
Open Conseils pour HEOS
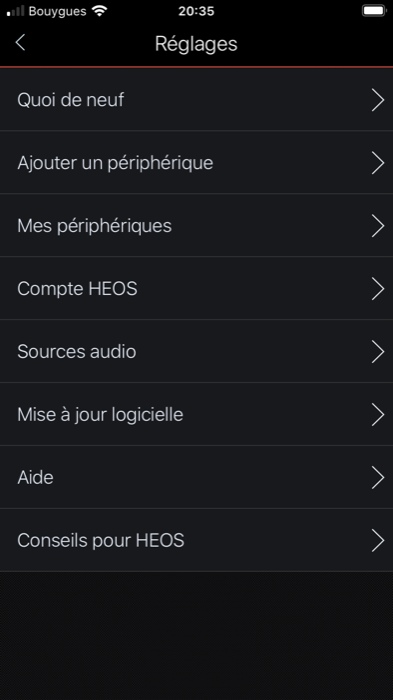[x=196, y=540]
